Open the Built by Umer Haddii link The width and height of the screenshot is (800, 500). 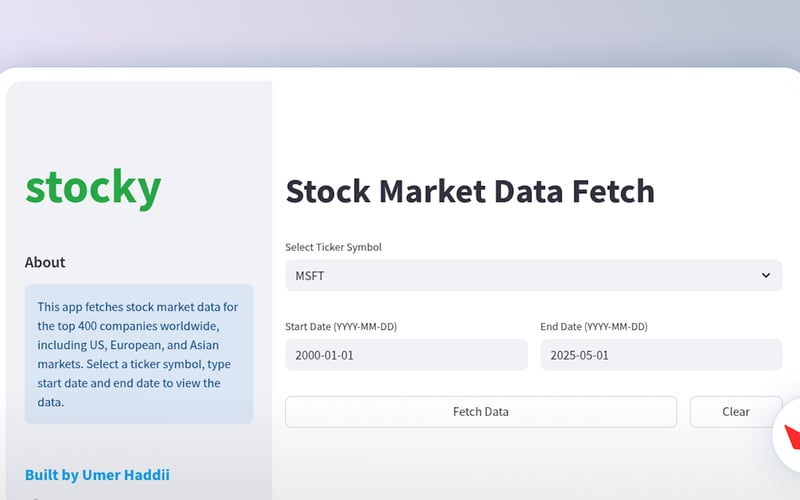tap(104, 475)
